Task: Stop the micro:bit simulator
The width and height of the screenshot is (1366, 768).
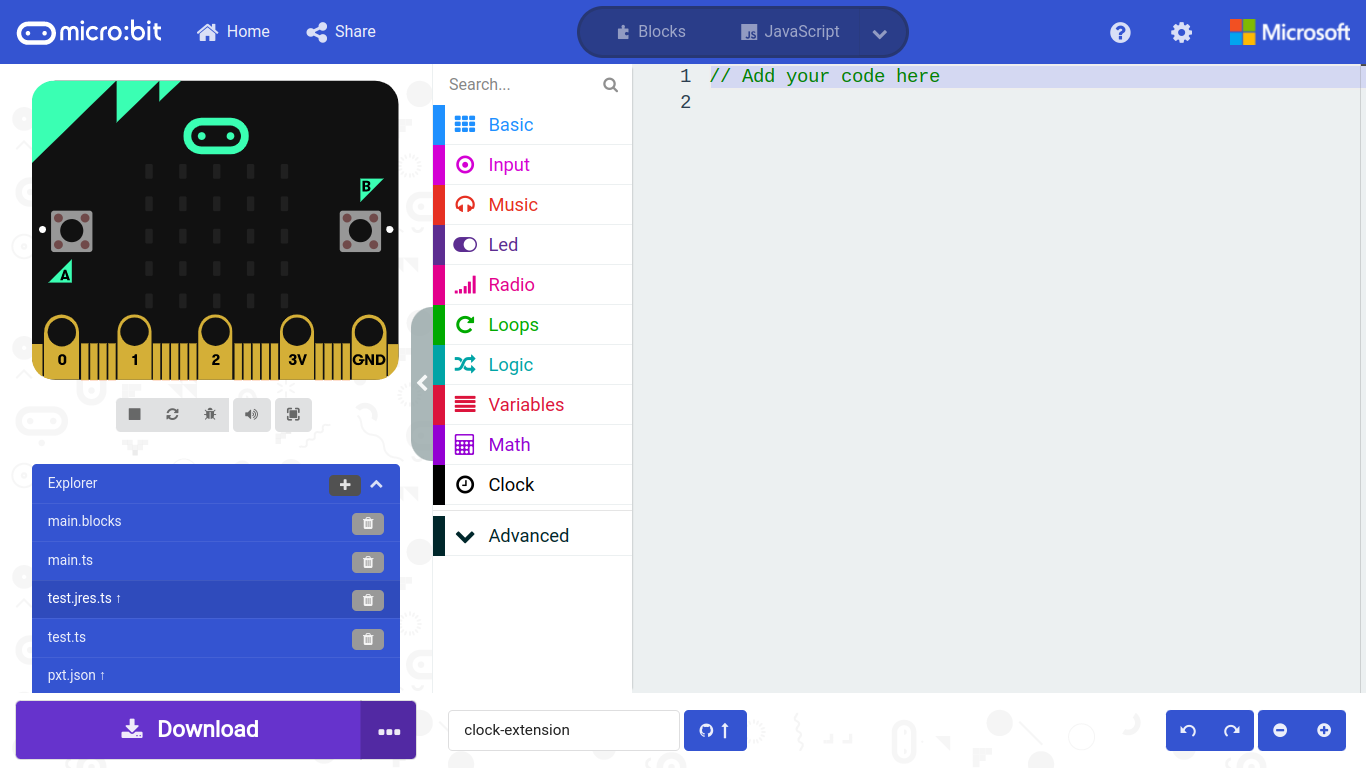Action: click(134, 414)
